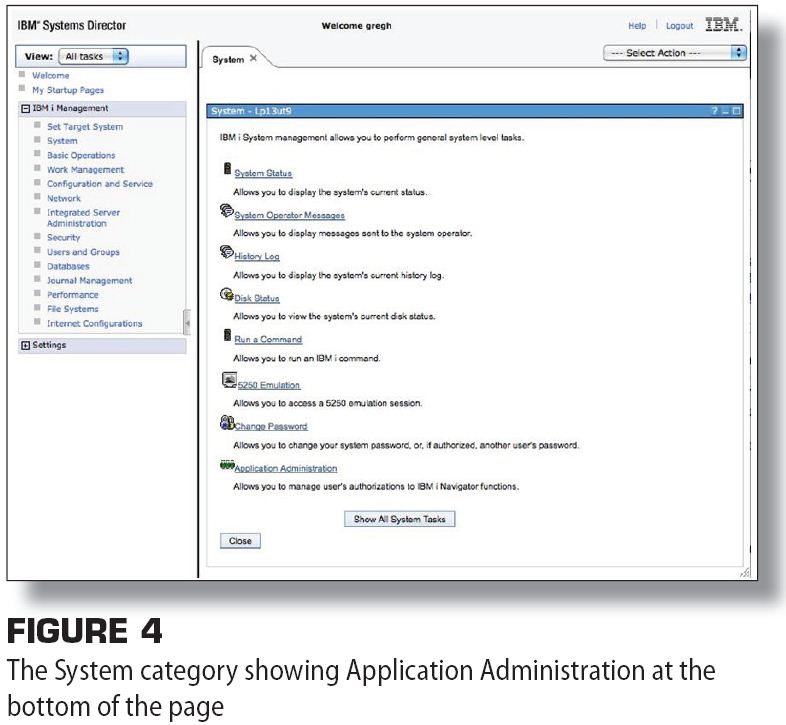Viewport: 786px width, 725px height.
Task: Click the 5250 Emulation monitor icon
Action: coord(229,380)
